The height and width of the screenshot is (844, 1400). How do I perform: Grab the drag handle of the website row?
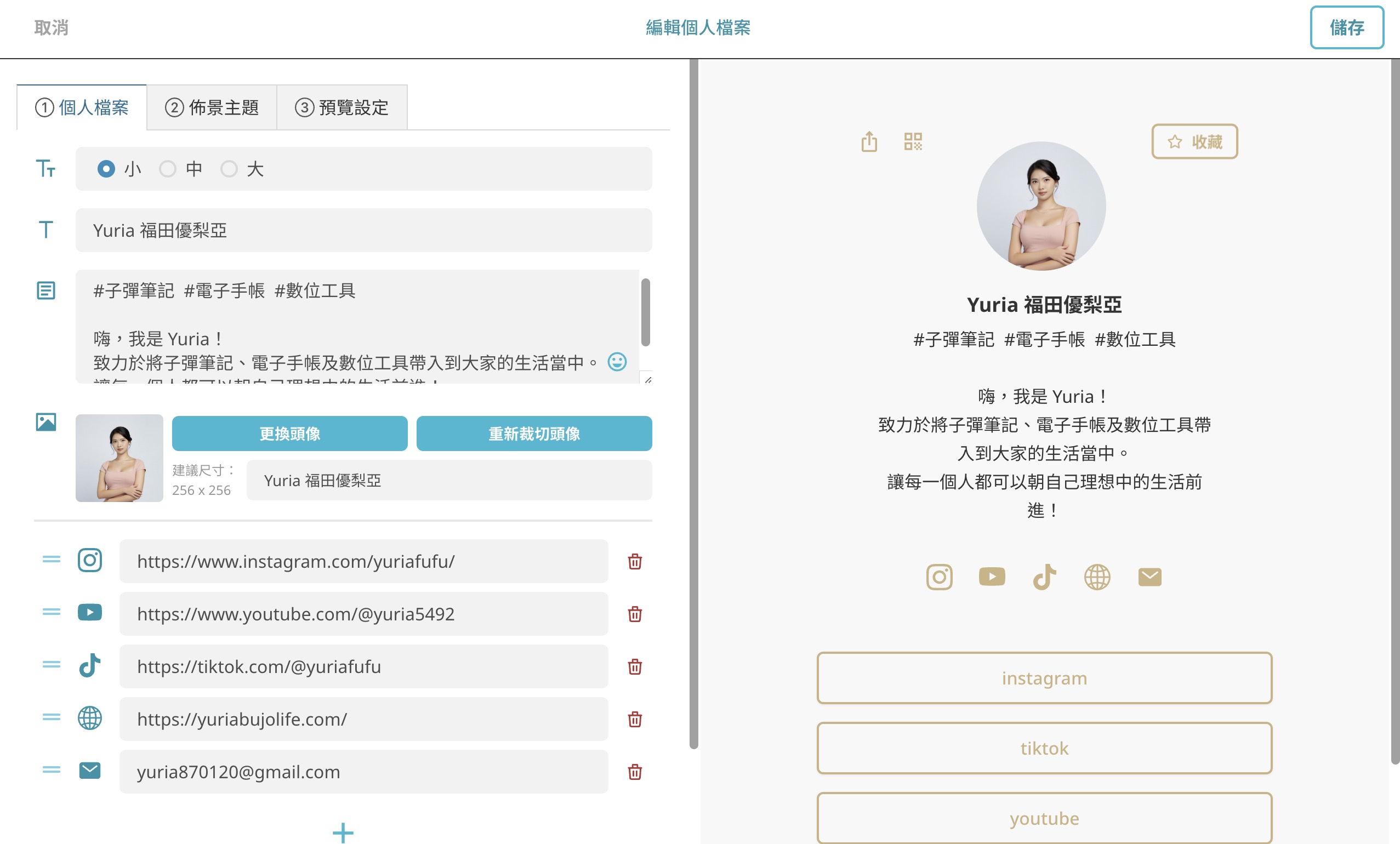(51, 717)
